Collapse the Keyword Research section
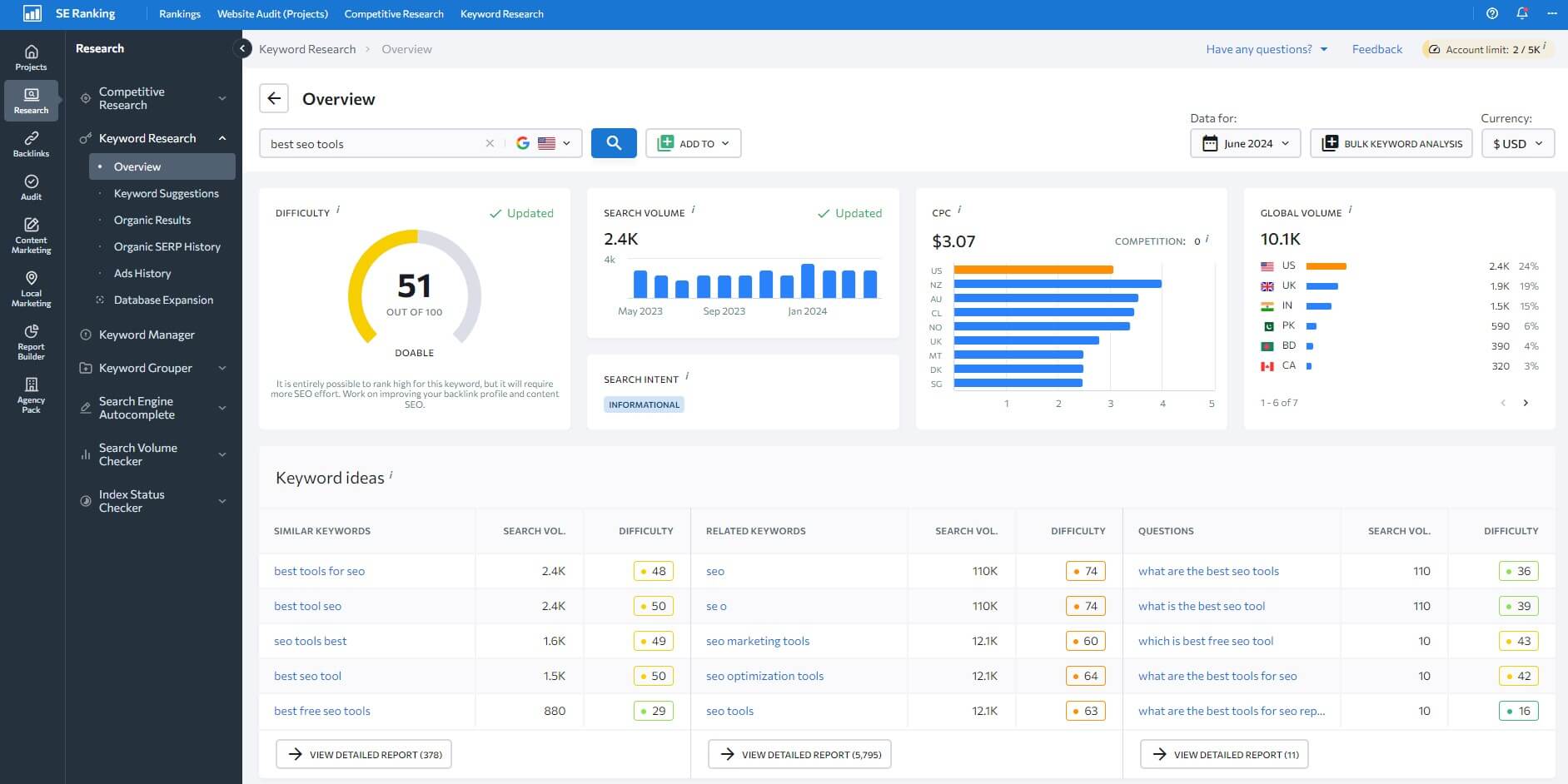 222,138
